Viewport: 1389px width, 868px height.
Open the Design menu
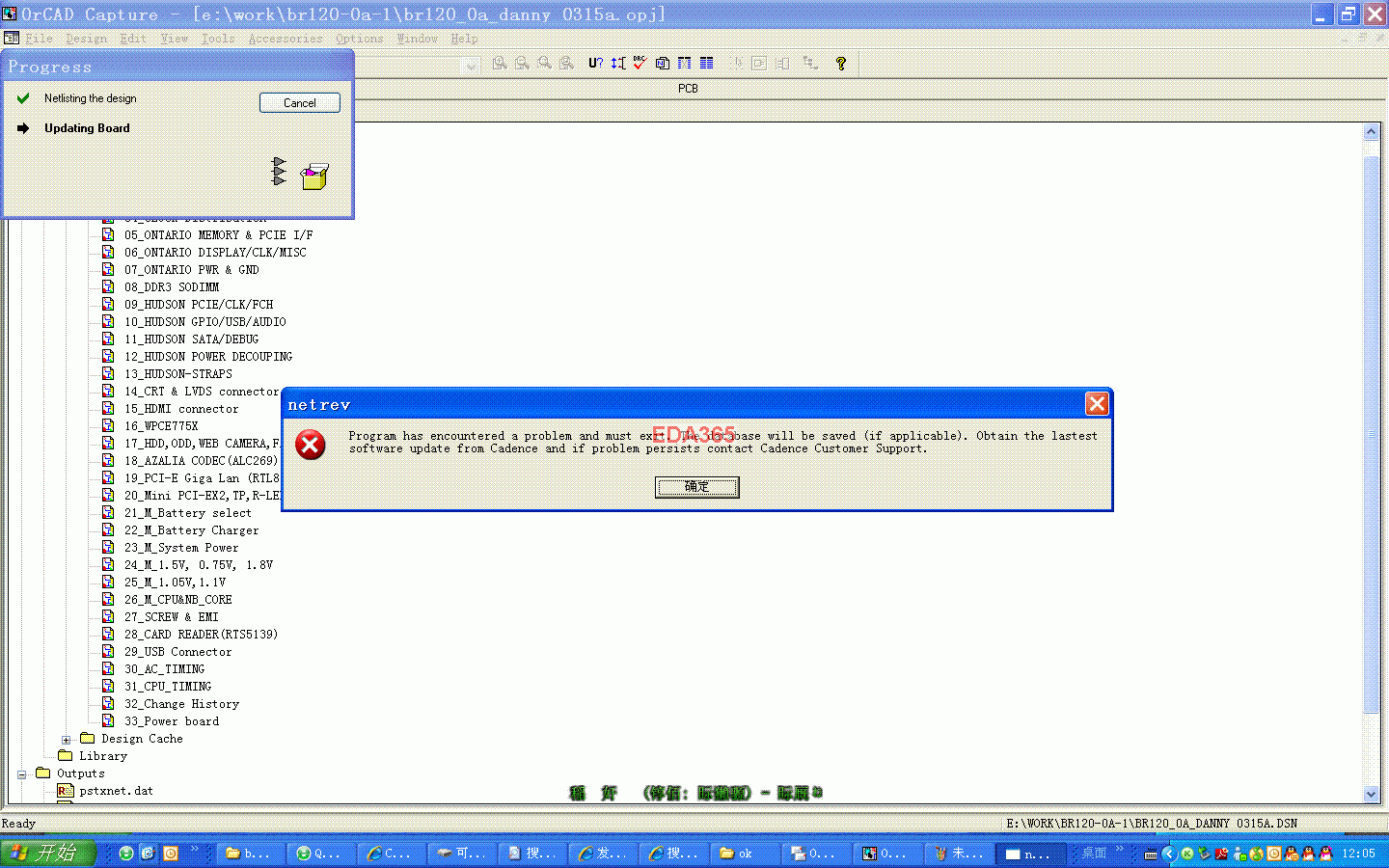click(86, 39)
